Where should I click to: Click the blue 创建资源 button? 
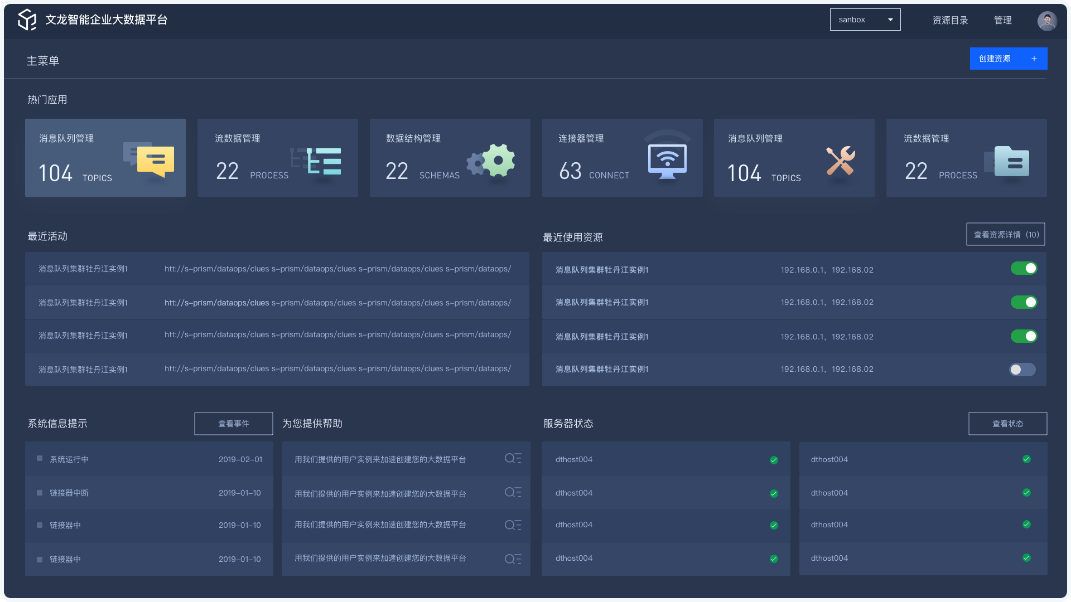click(x=1008, y=59)
